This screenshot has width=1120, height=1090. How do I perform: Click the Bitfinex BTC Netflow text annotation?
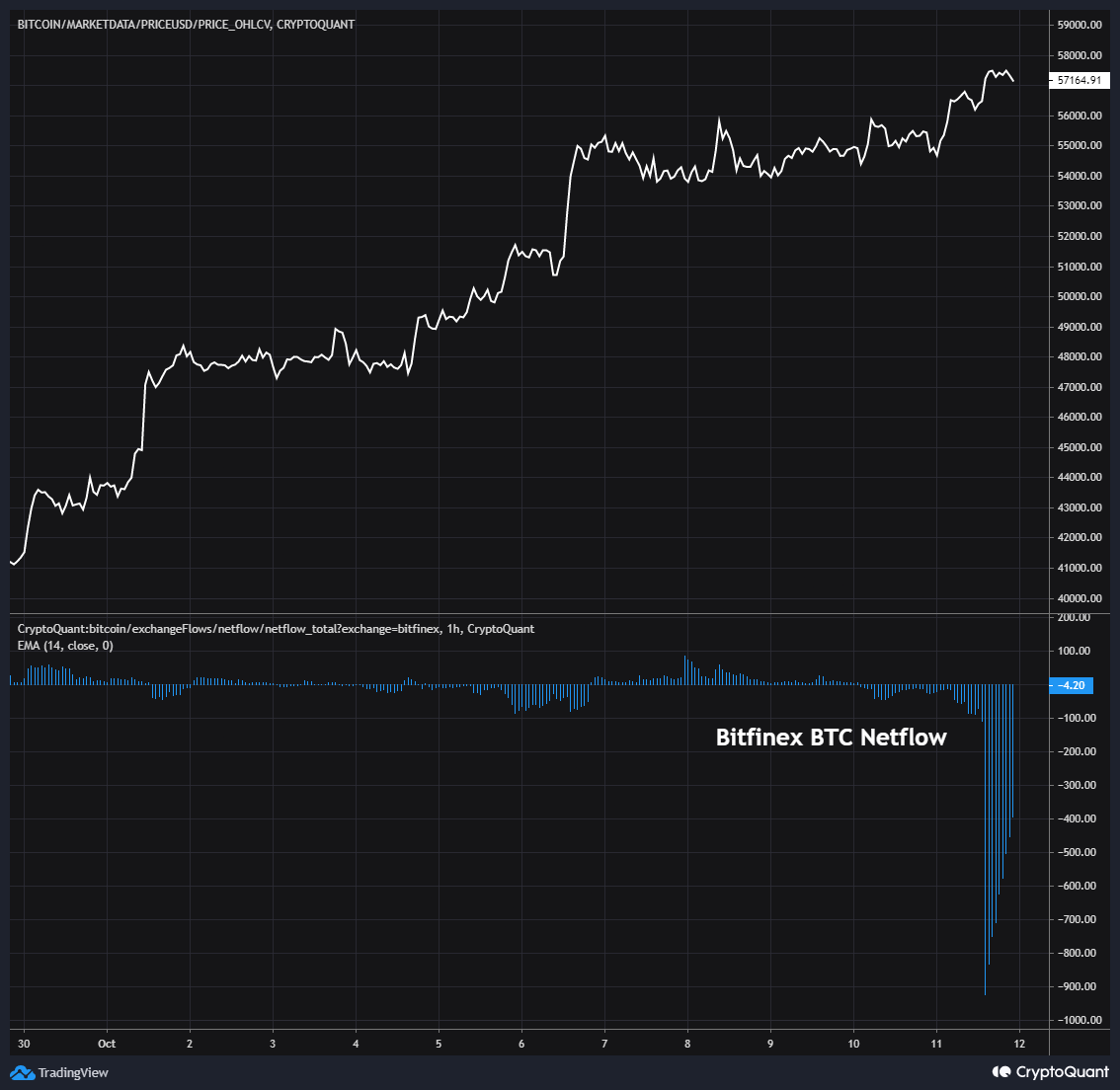coord(830,738)
